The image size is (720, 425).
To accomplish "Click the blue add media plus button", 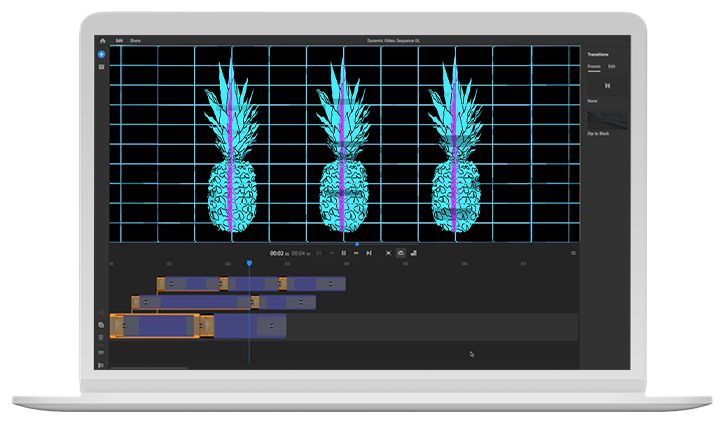I will click(x=101, y=54).
